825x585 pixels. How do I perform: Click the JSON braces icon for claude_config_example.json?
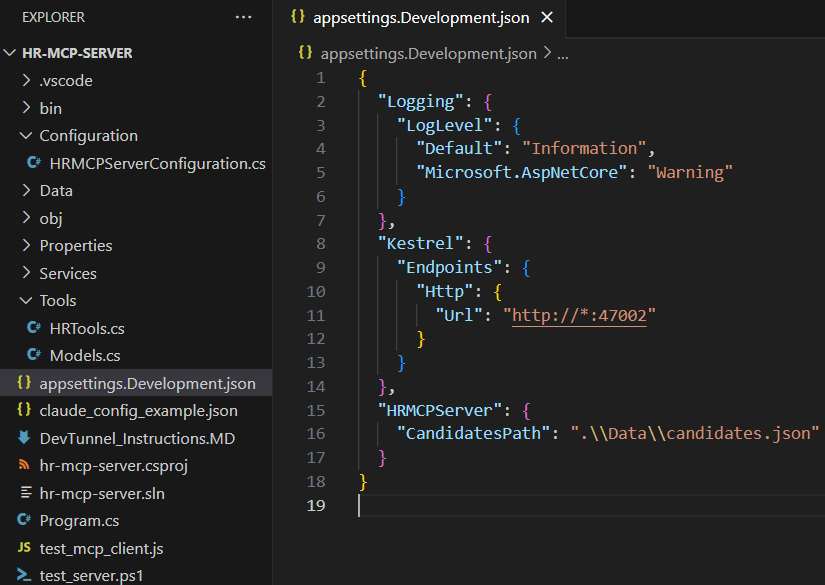click(24, 410)
